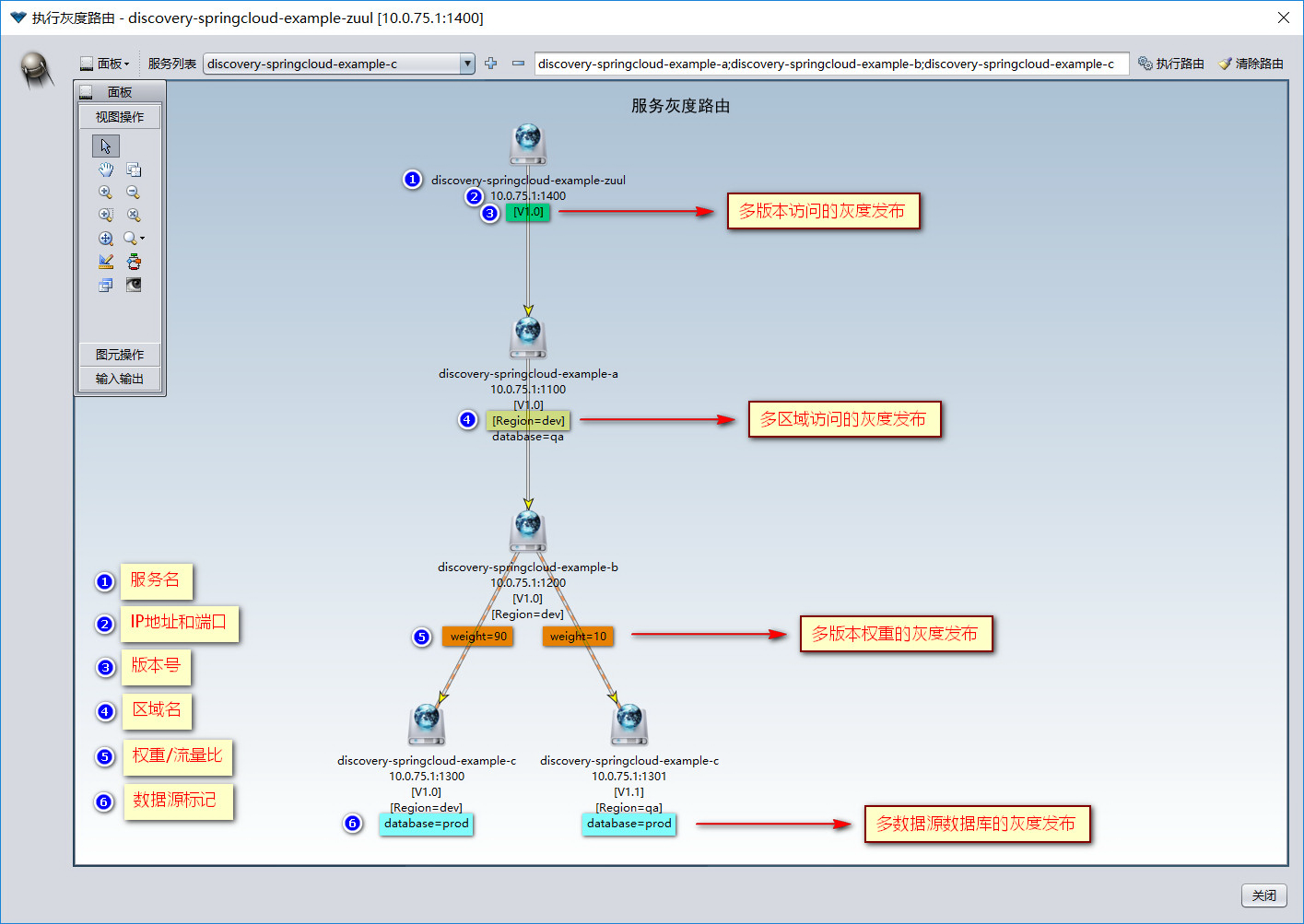Open the 服务列表 service combo box
The height and width of the screenshot is (924, 1304).
point(338,64)
